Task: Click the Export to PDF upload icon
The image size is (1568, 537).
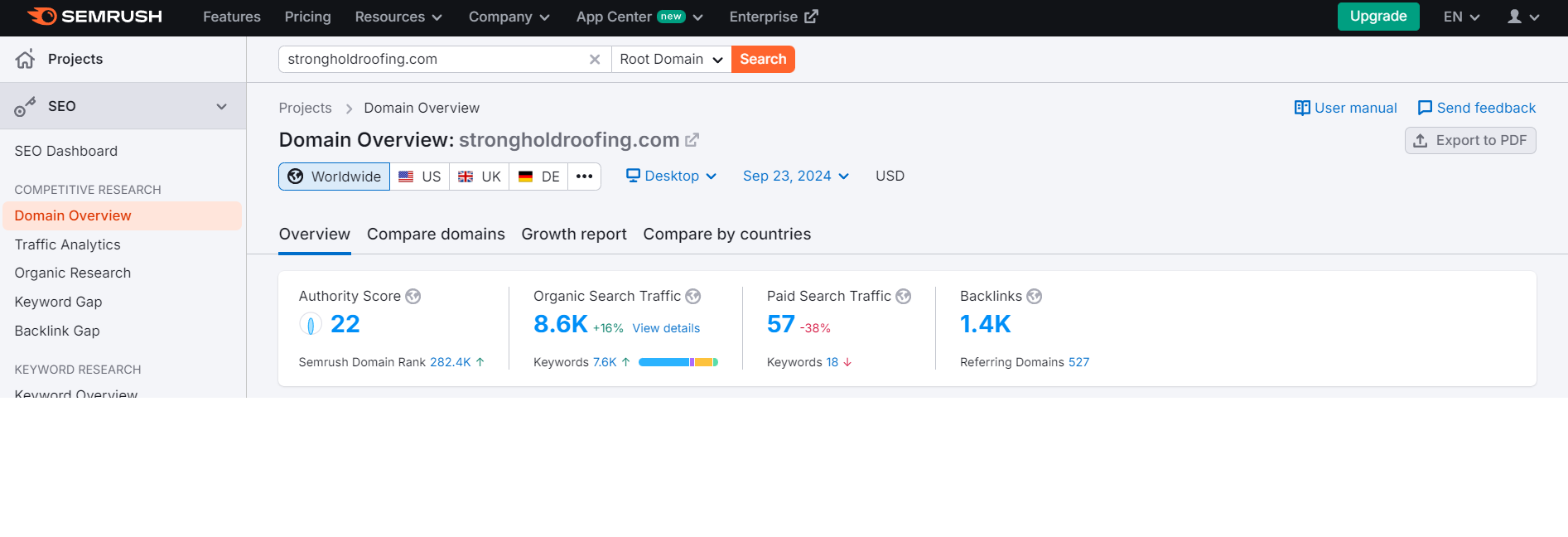Action: point(1421,141)
